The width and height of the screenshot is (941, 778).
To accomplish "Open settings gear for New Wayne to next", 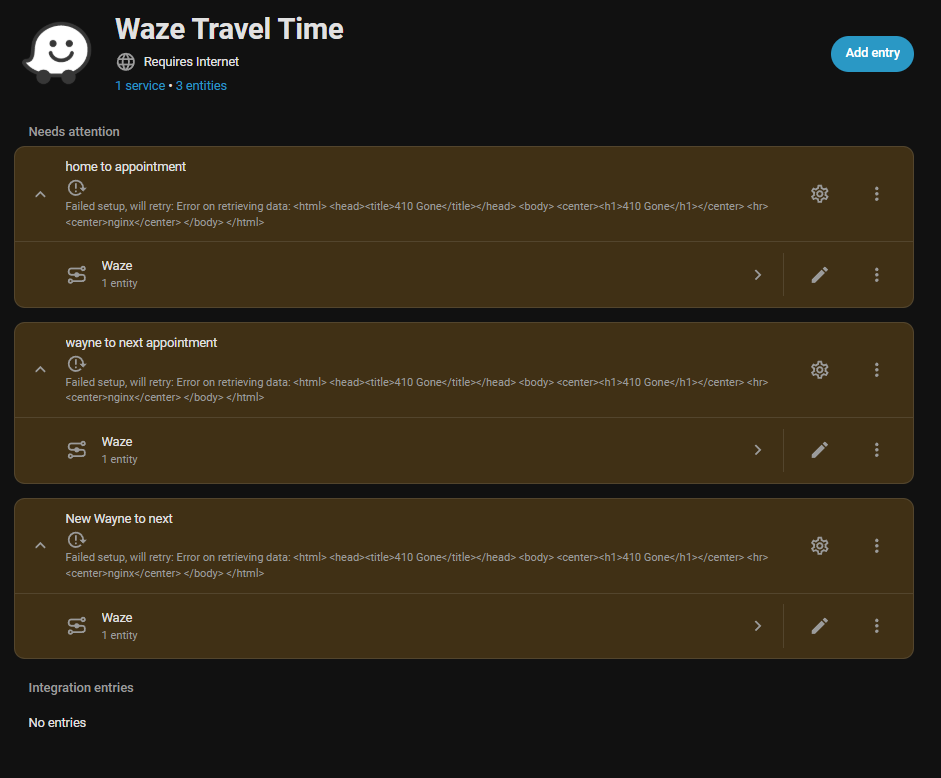I will 820,546.
